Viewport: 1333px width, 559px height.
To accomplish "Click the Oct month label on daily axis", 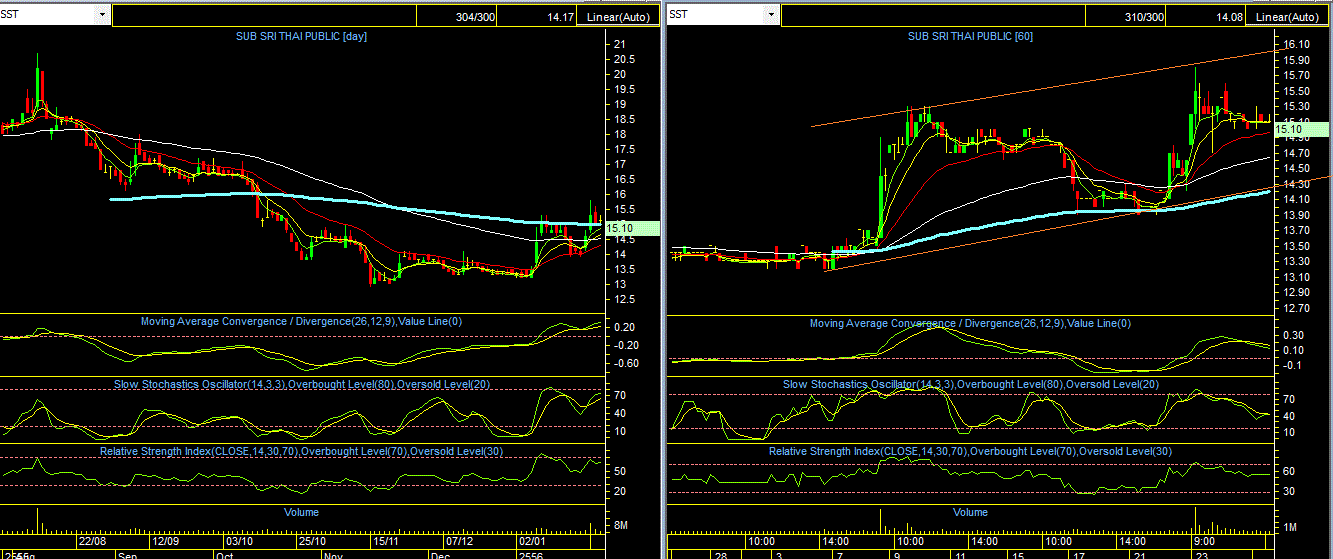I will [227, 554].
